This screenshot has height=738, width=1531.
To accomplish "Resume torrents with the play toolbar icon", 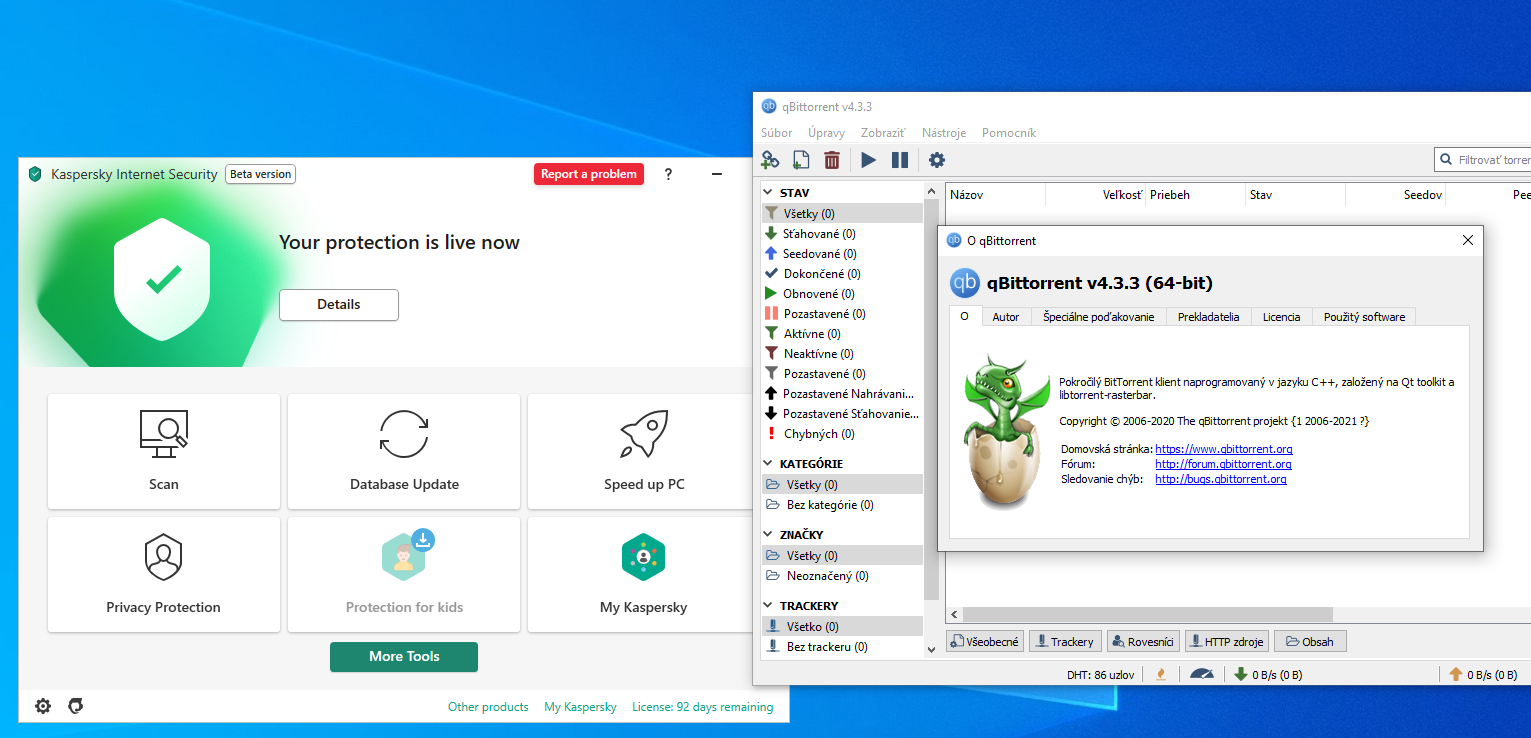I will [868, 160].
